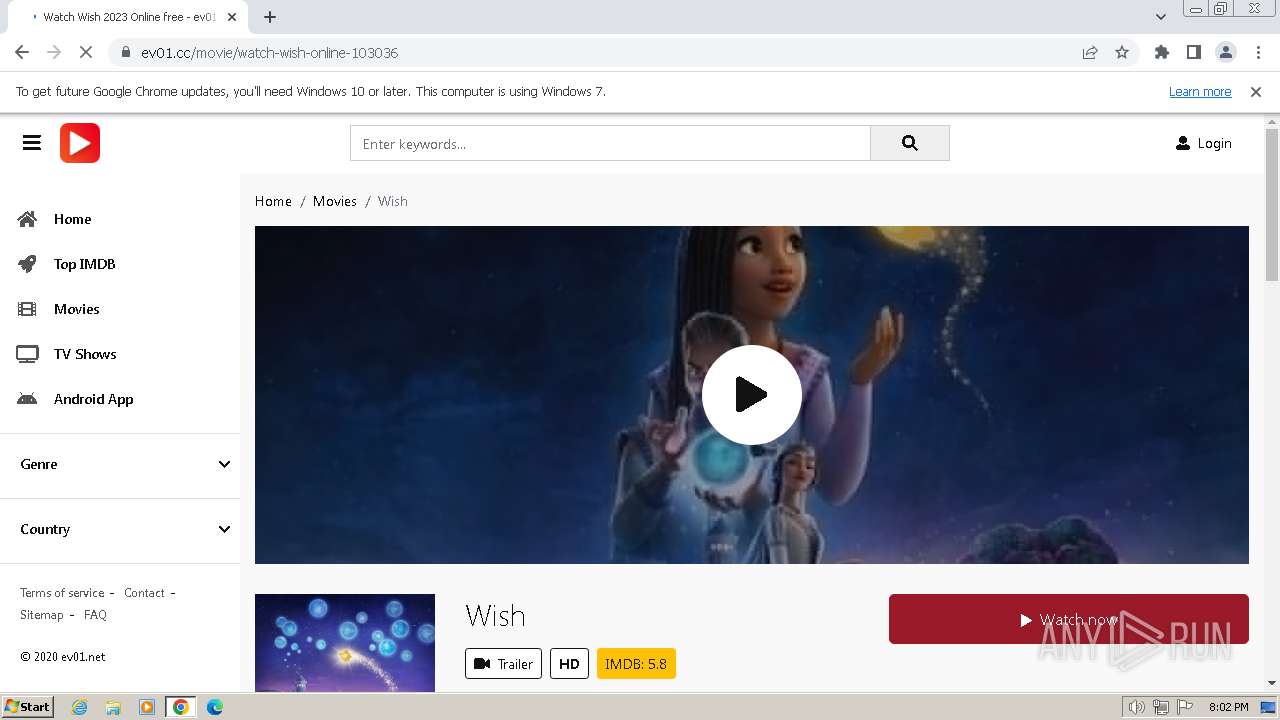Image resolution: width=1280 pixels, height=720 pixels.
Task: Click the red play logo
Action: click(80, 143)
